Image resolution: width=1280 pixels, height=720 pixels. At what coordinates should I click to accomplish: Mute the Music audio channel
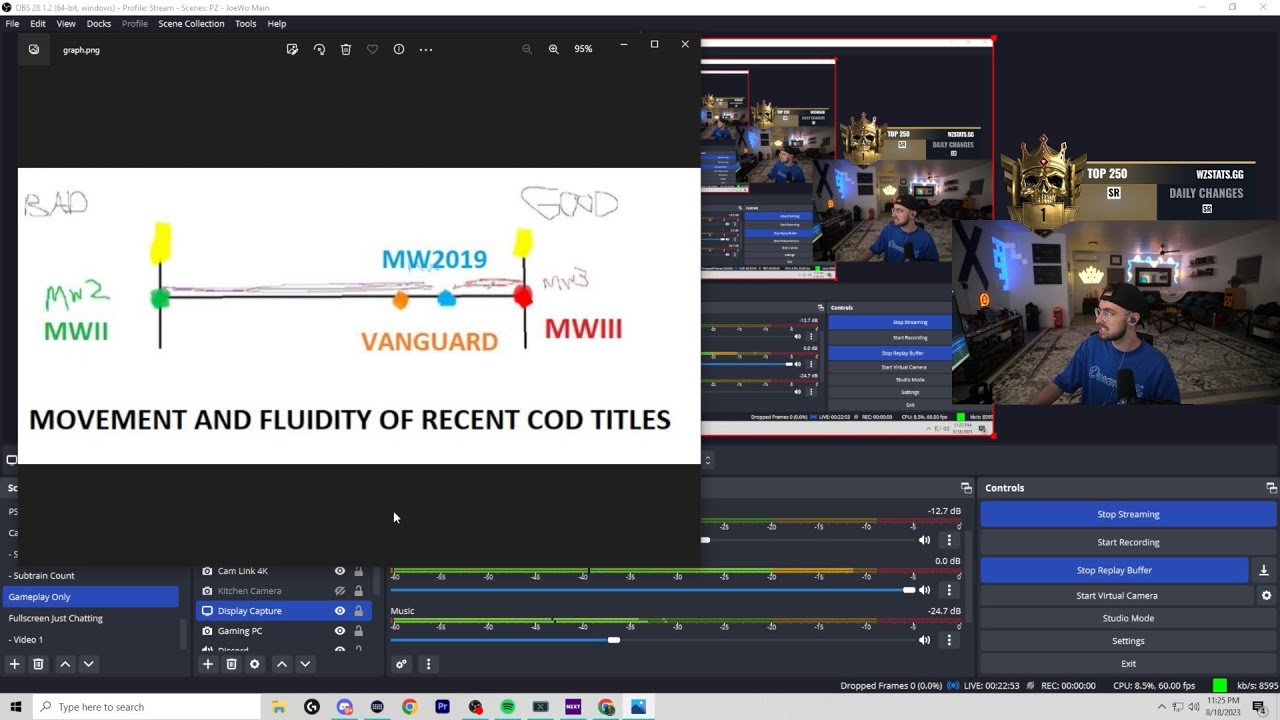925,640
